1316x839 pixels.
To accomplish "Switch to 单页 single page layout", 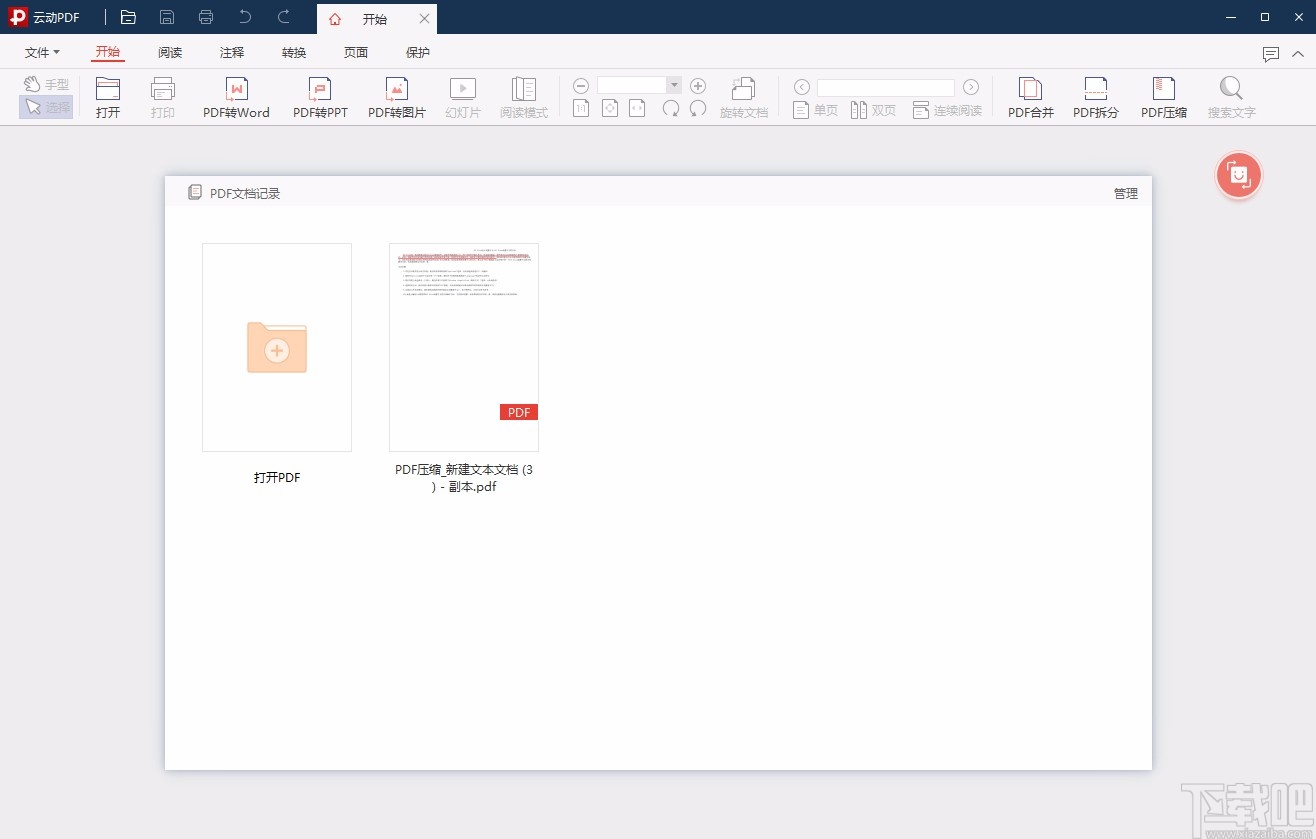I will coord(815,110).
